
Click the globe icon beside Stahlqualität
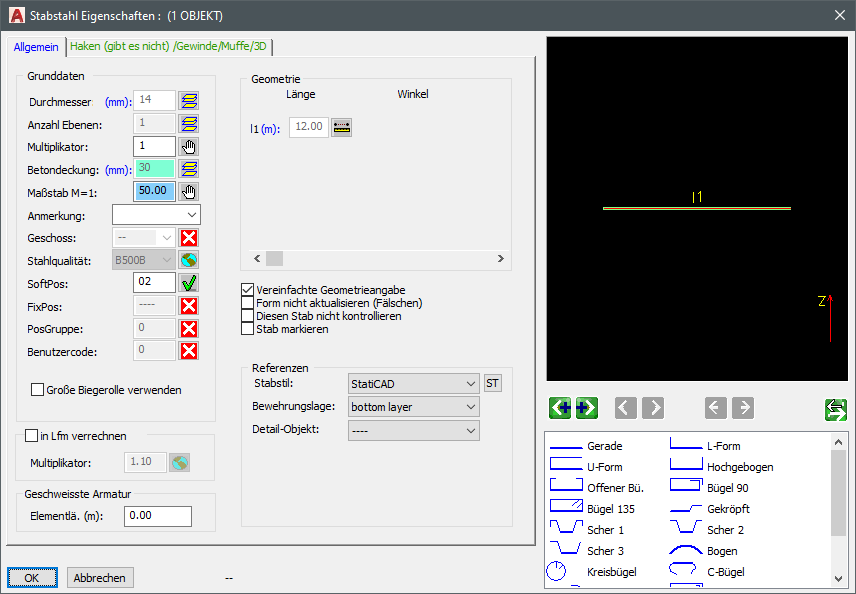click(x=189, y=260)
